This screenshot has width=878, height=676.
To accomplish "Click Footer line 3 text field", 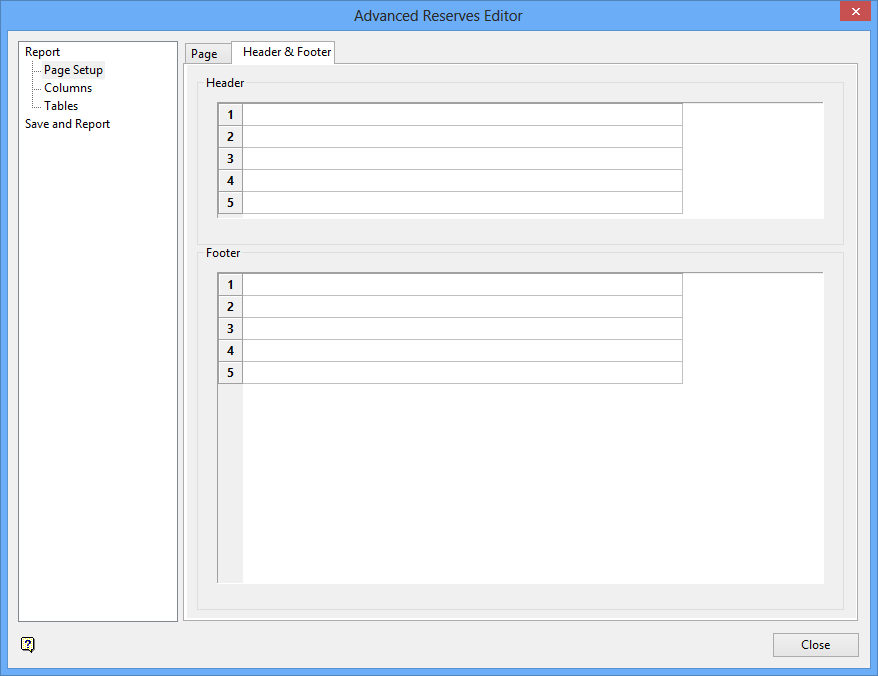I will click(463, 329).
